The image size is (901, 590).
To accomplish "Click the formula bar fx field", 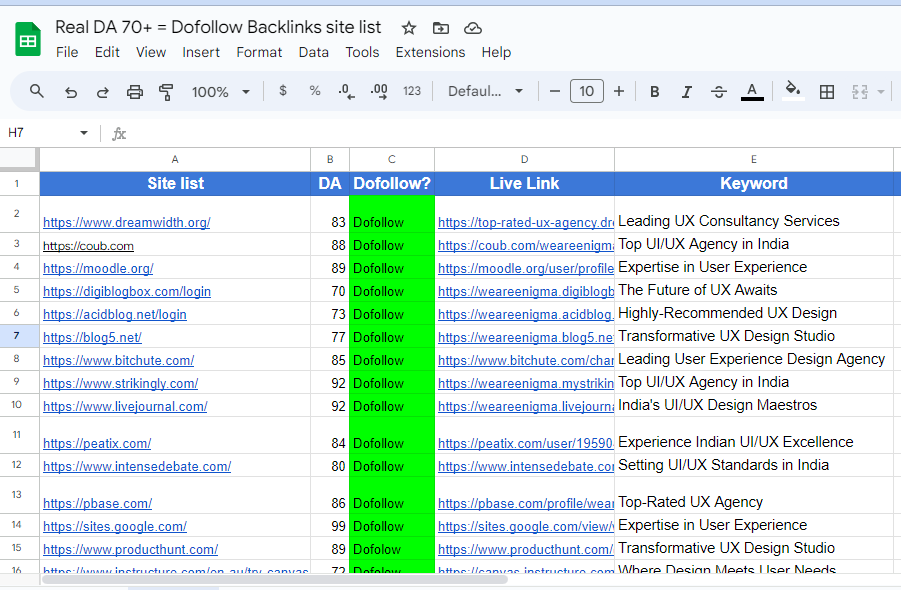I will (x=119, y=132).
